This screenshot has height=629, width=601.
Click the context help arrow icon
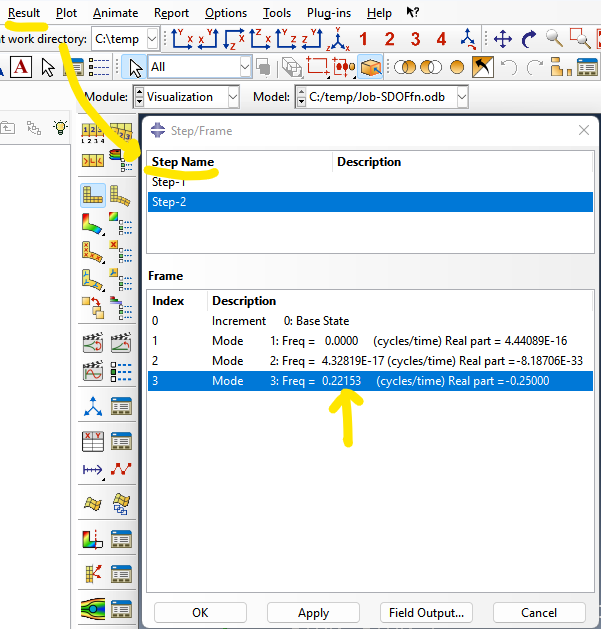click(x=412, y=12)
